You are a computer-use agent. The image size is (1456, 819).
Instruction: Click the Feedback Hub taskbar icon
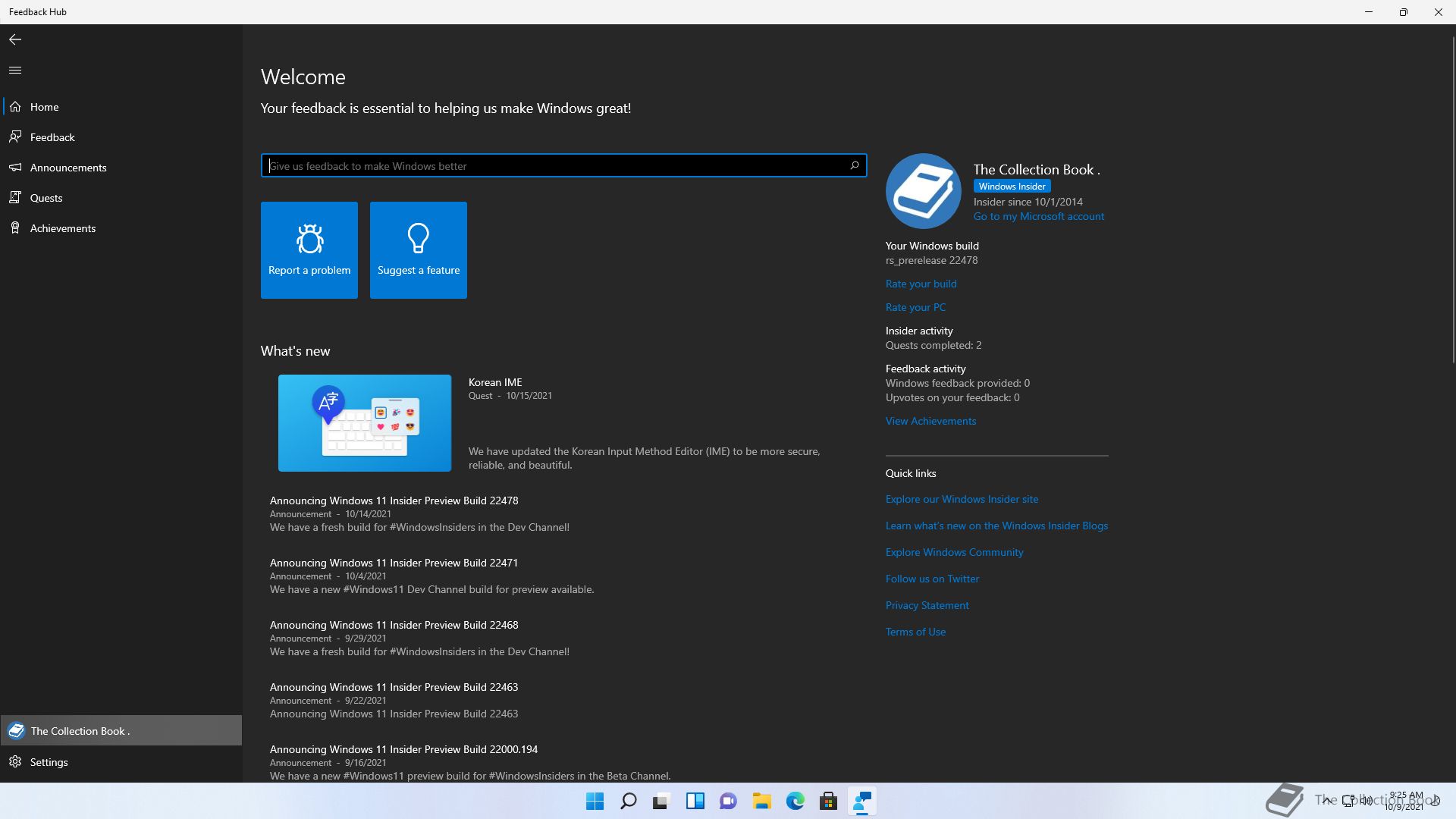(862, 801)
